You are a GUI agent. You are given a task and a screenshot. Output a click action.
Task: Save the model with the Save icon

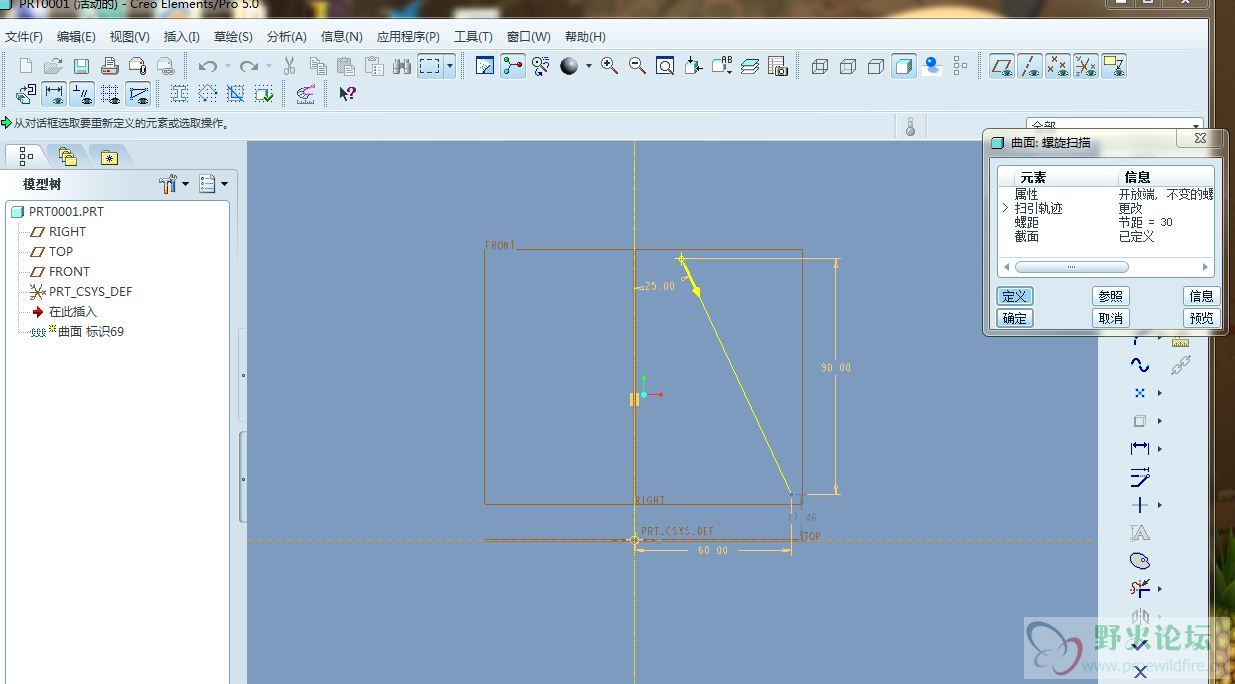(x=81, y=67)
